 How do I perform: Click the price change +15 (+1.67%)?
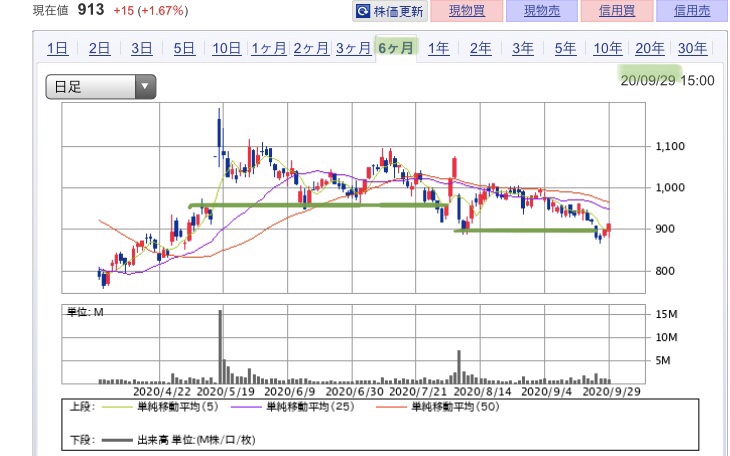point(151,10)
